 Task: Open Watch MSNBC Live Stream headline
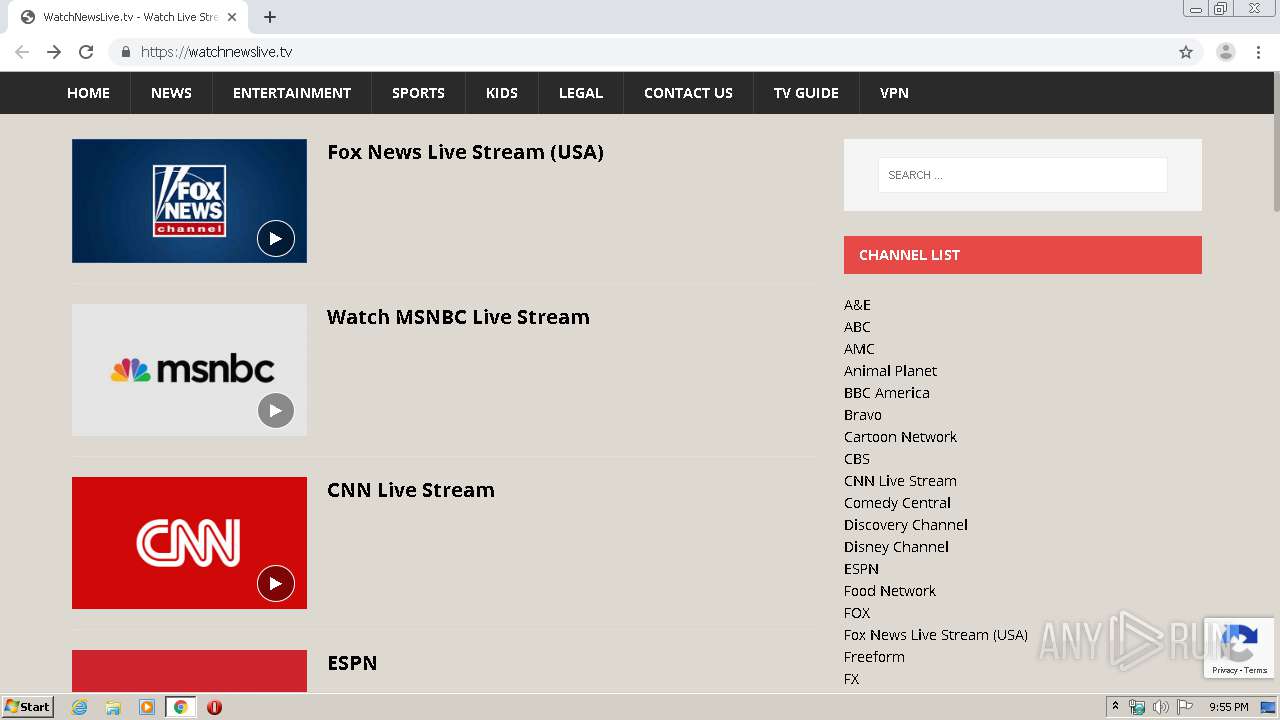(x=458, y=317)
